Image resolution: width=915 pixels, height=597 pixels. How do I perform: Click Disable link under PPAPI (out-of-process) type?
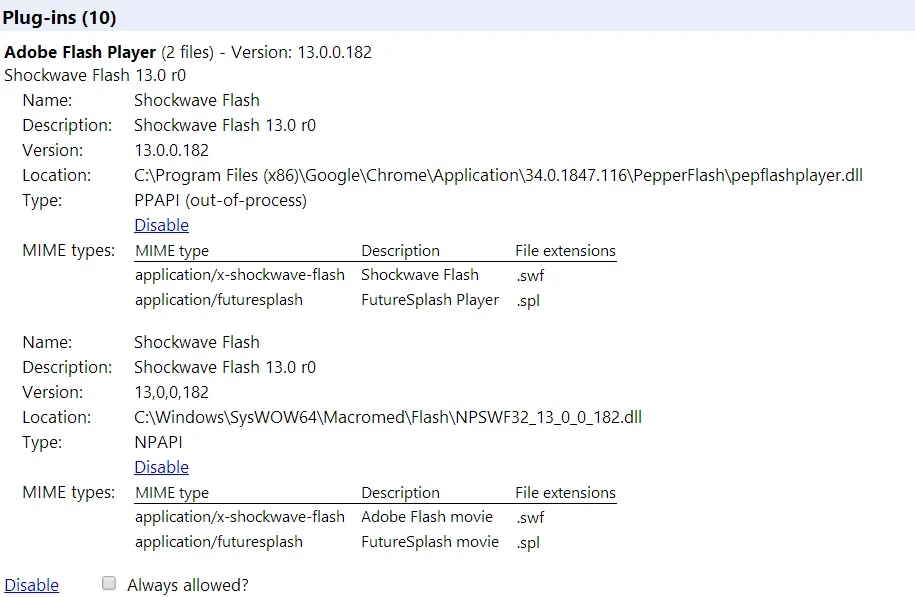(x=162, y=225)
